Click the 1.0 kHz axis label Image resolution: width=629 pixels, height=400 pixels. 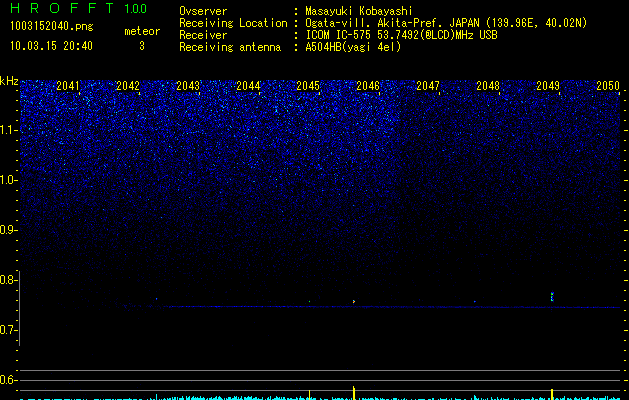pyautogui.click(x=8, y=180)
